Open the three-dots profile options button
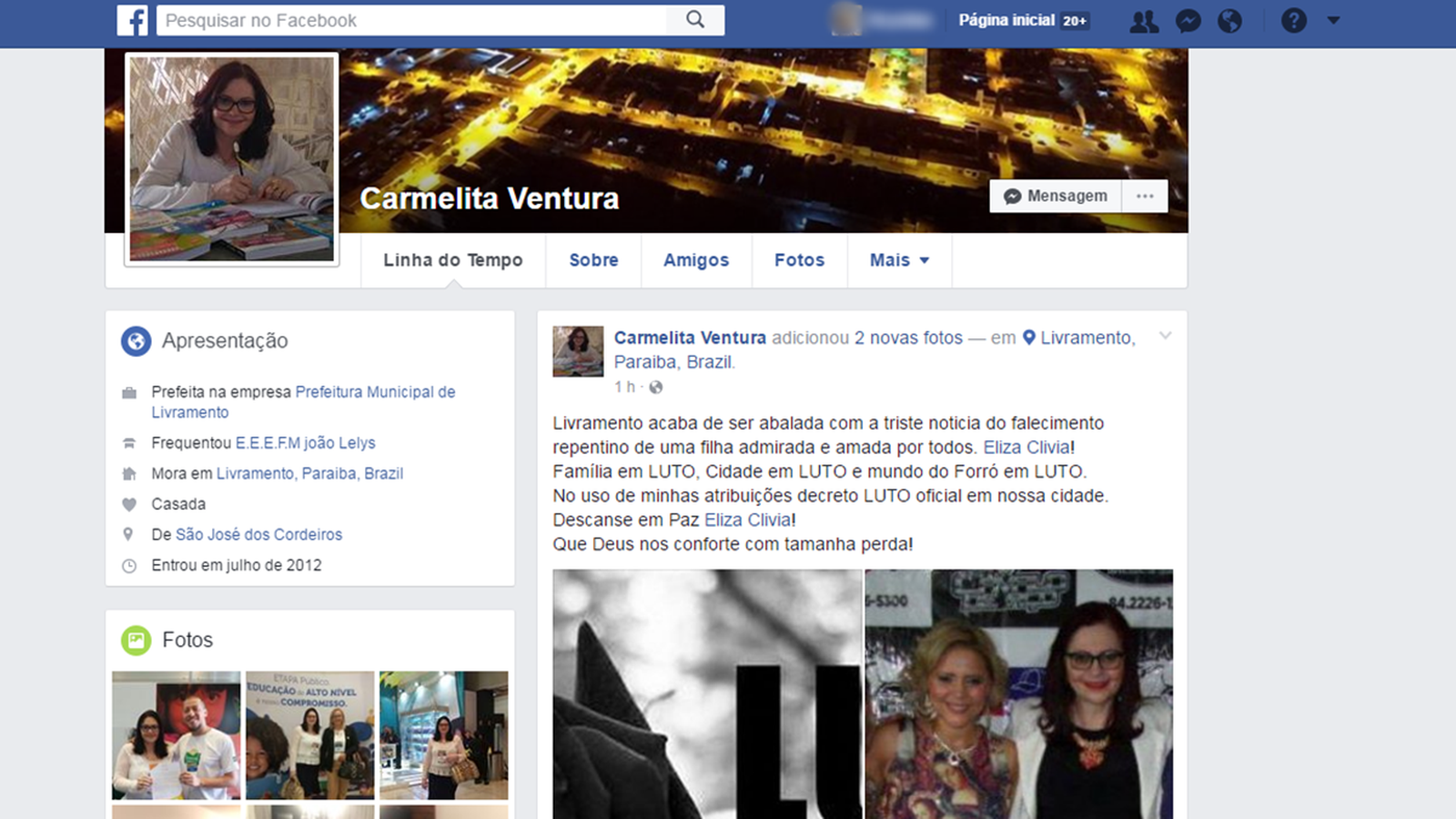The width and height of the screenshot is (1456, 819). click(x=1145, y=196)
